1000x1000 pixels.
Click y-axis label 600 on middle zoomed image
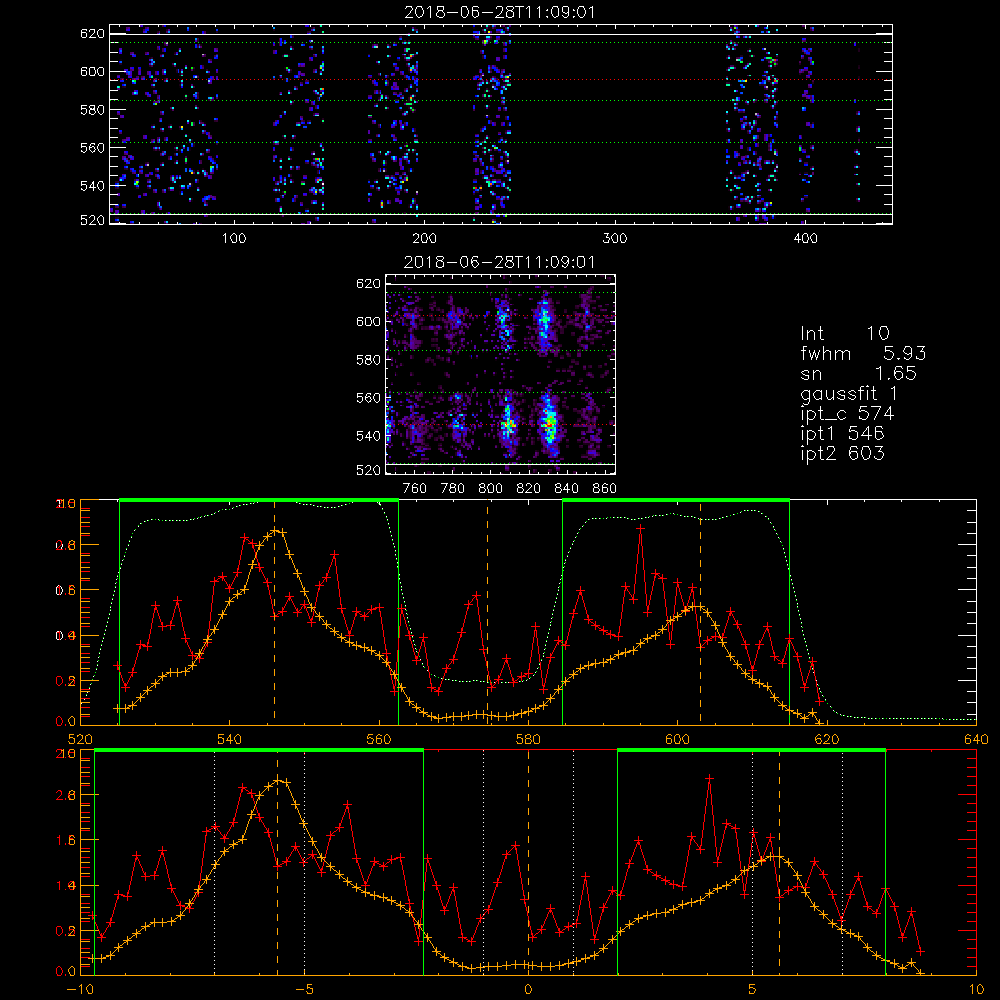coord(369,321)
